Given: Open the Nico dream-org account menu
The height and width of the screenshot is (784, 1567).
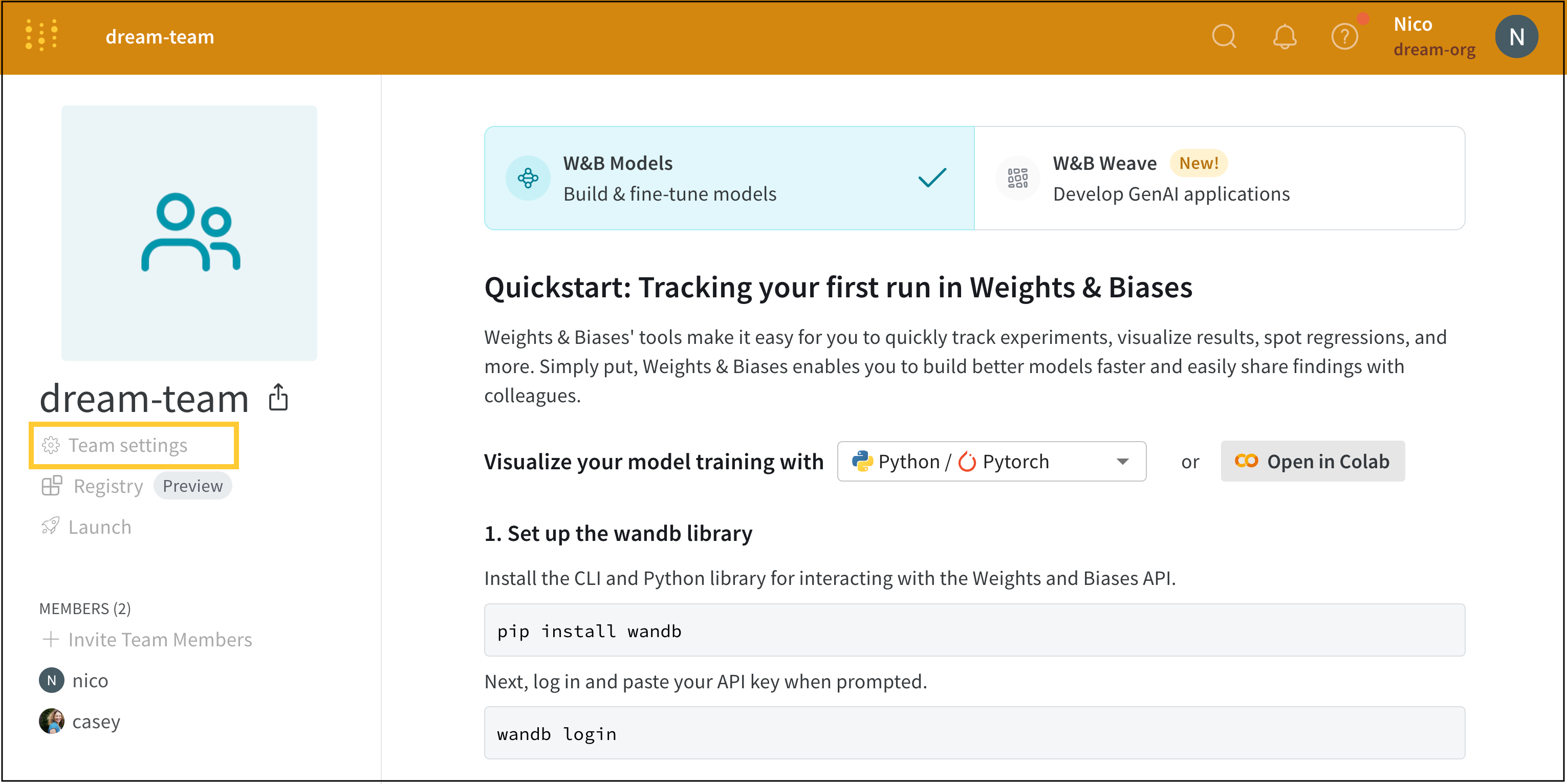Looking at the screenshot, I should [x=1434, y=36].
